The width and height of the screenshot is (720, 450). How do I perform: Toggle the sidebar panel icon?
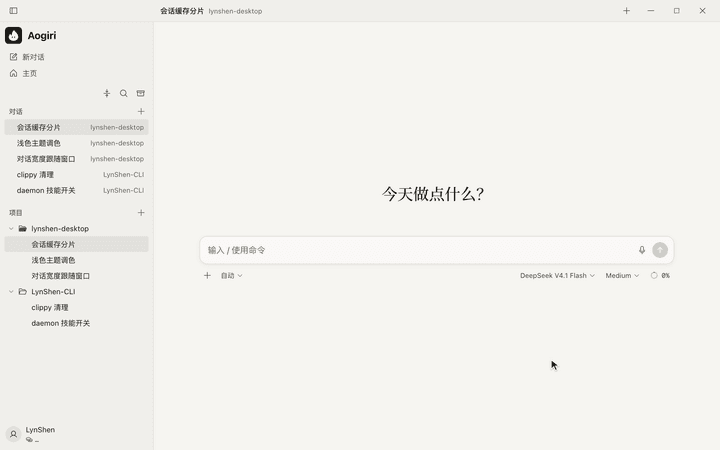pyautogui.click(x=13, y=11)
